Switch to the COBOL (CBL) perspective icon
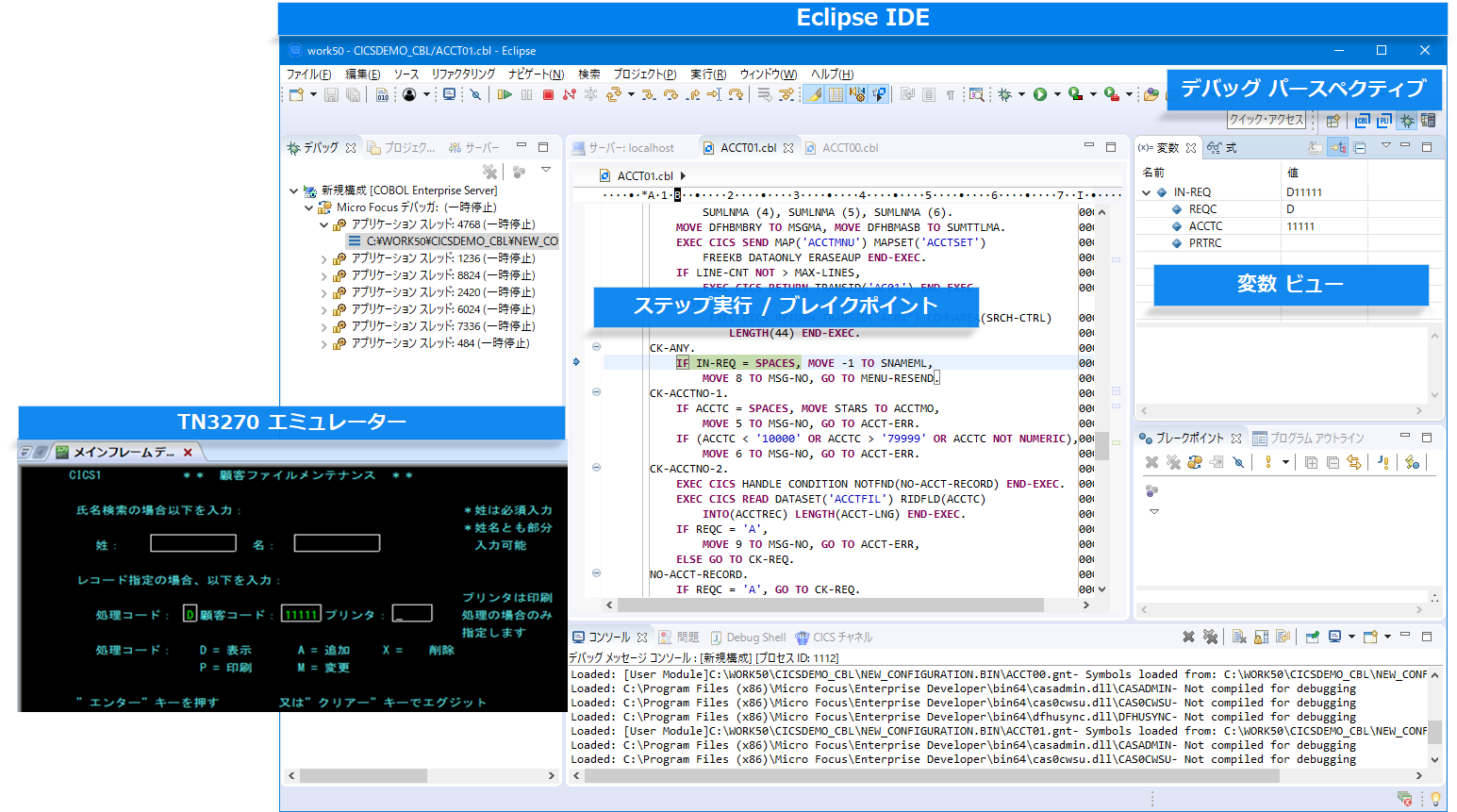Image resolution: width=1457 pixels, height=812 pixels. 1363,120
